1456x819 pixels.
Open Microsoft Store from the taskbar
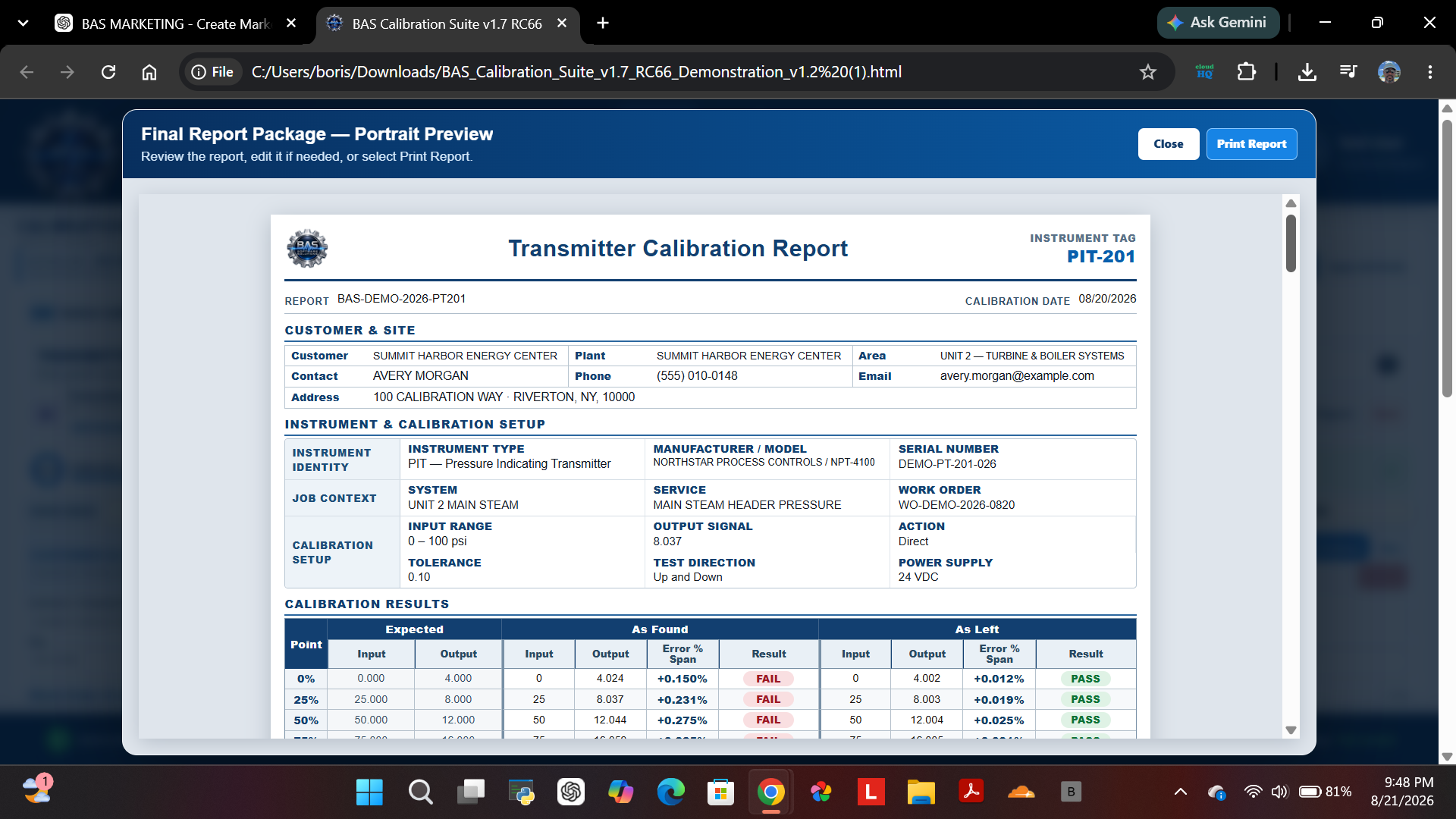pos(721,792)
